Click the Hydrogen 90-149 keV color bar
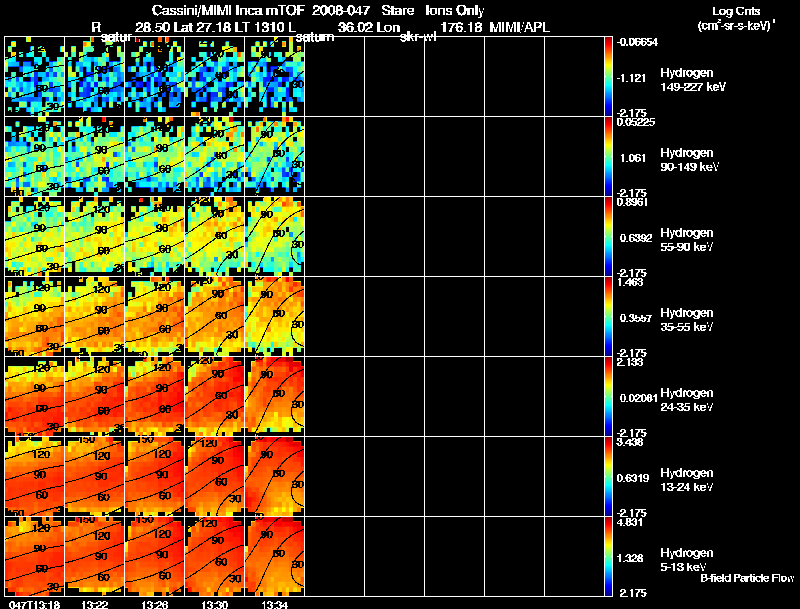 coord(608,157)
